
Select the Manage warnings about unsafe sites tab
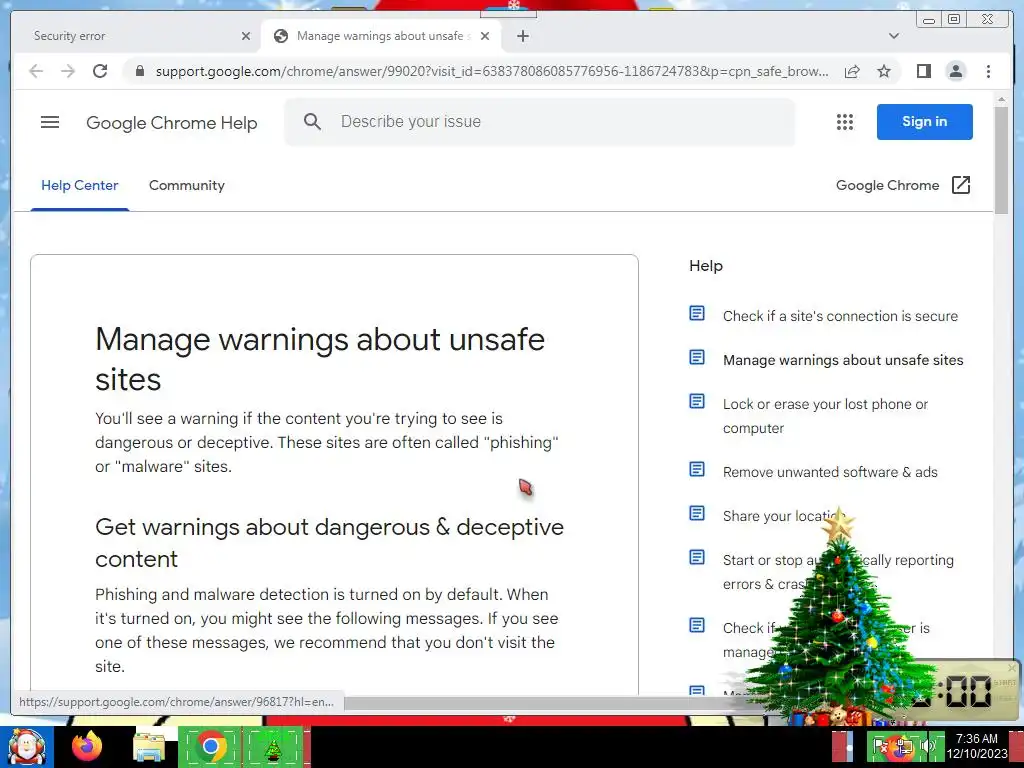[380, 36]
